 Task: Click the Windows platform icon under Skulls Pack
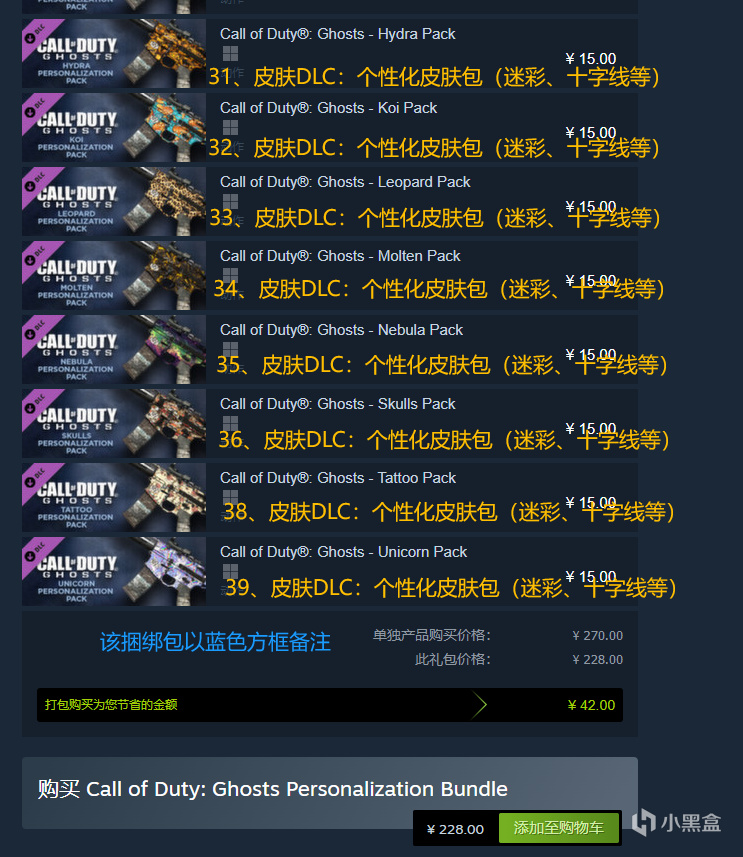pyautogui.click(x=230, y=423)
